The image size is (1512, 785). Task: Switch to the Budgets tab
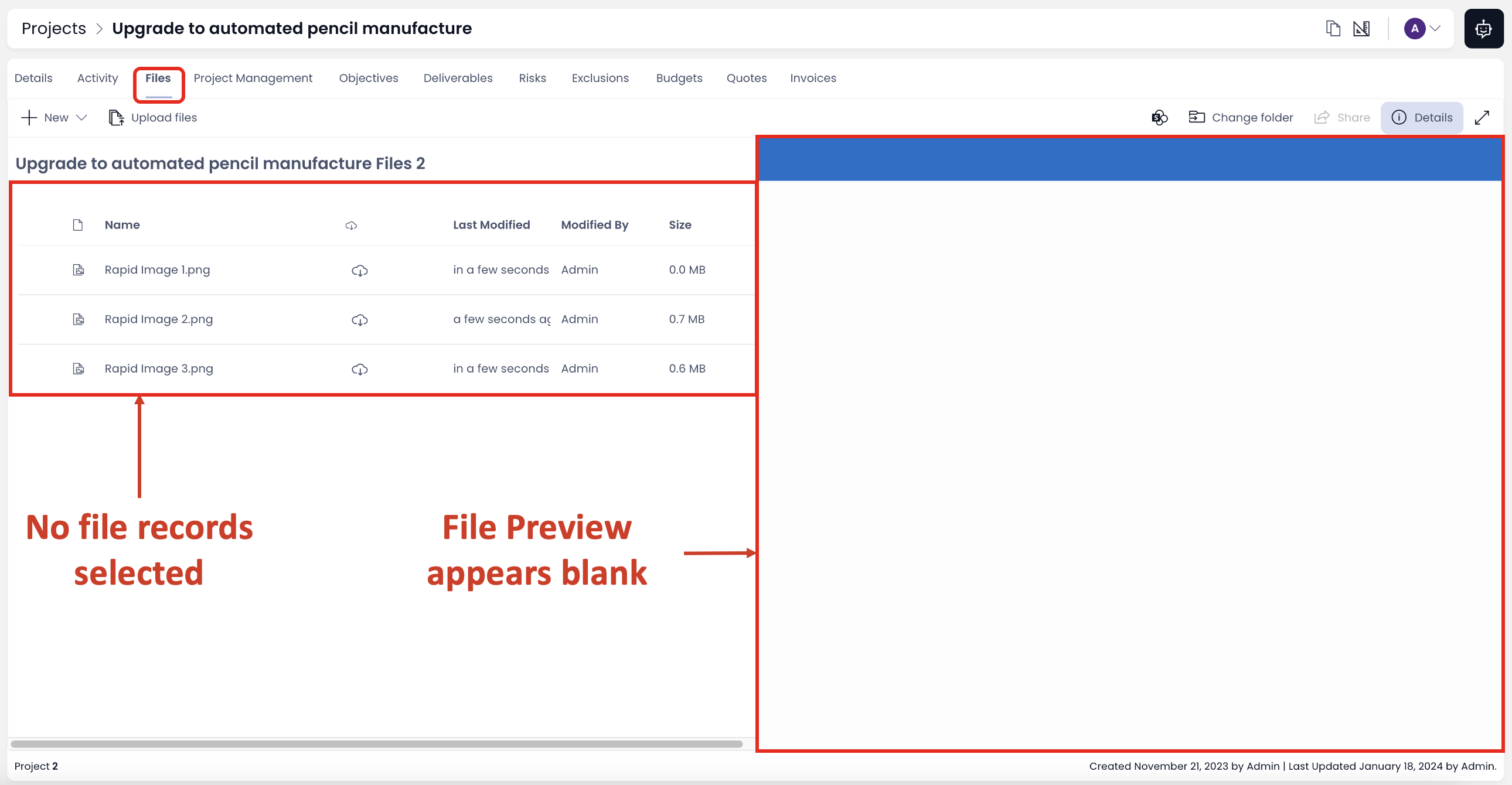point(679,78)
